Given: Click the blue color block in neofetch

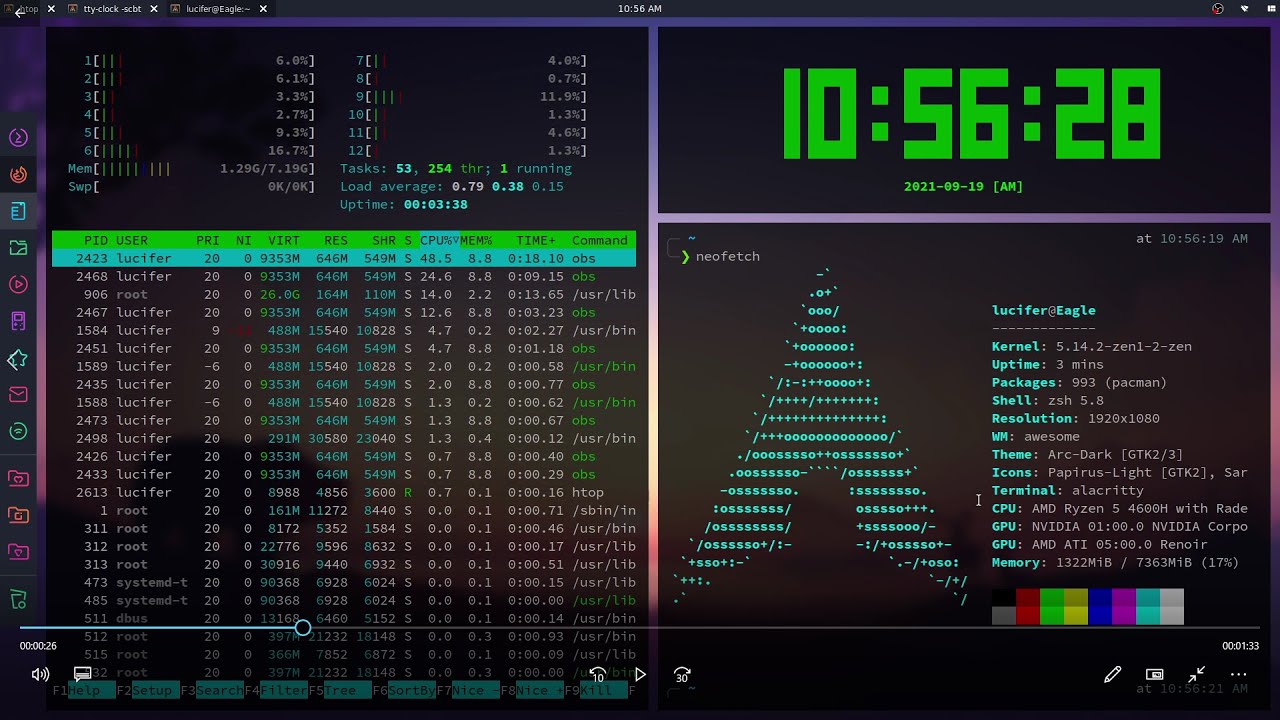Looking at the screenshot, I should click(x=1100, y=607).
